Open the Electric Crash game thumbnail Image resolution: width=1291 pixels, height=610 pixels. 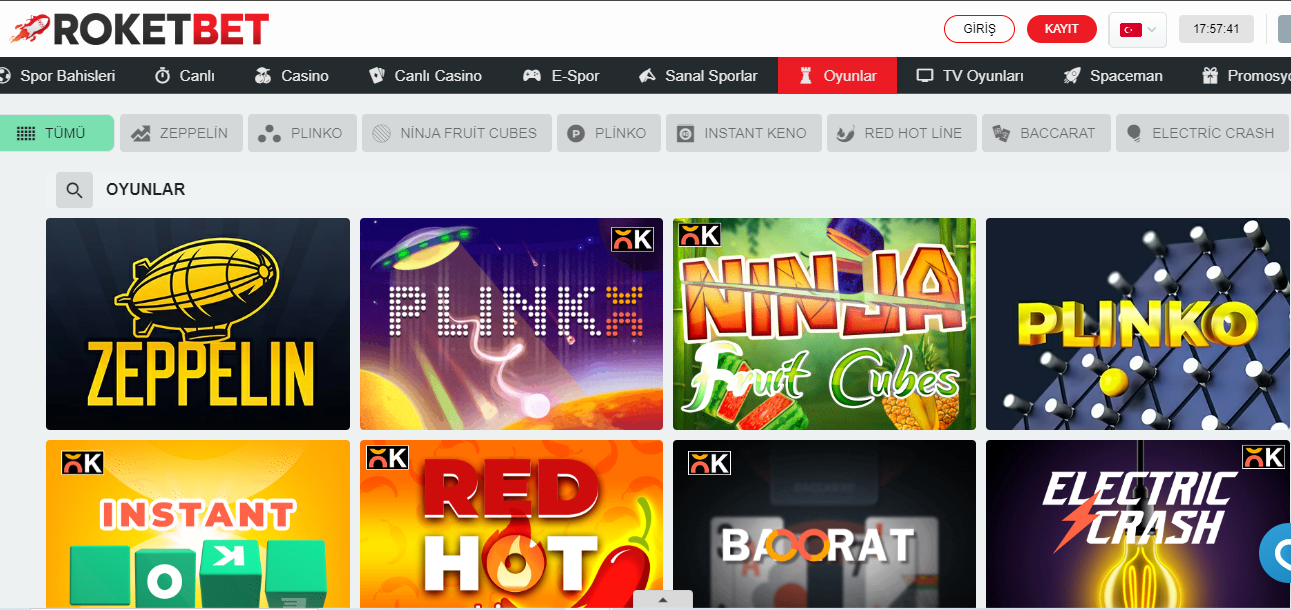pos(1138,523)
